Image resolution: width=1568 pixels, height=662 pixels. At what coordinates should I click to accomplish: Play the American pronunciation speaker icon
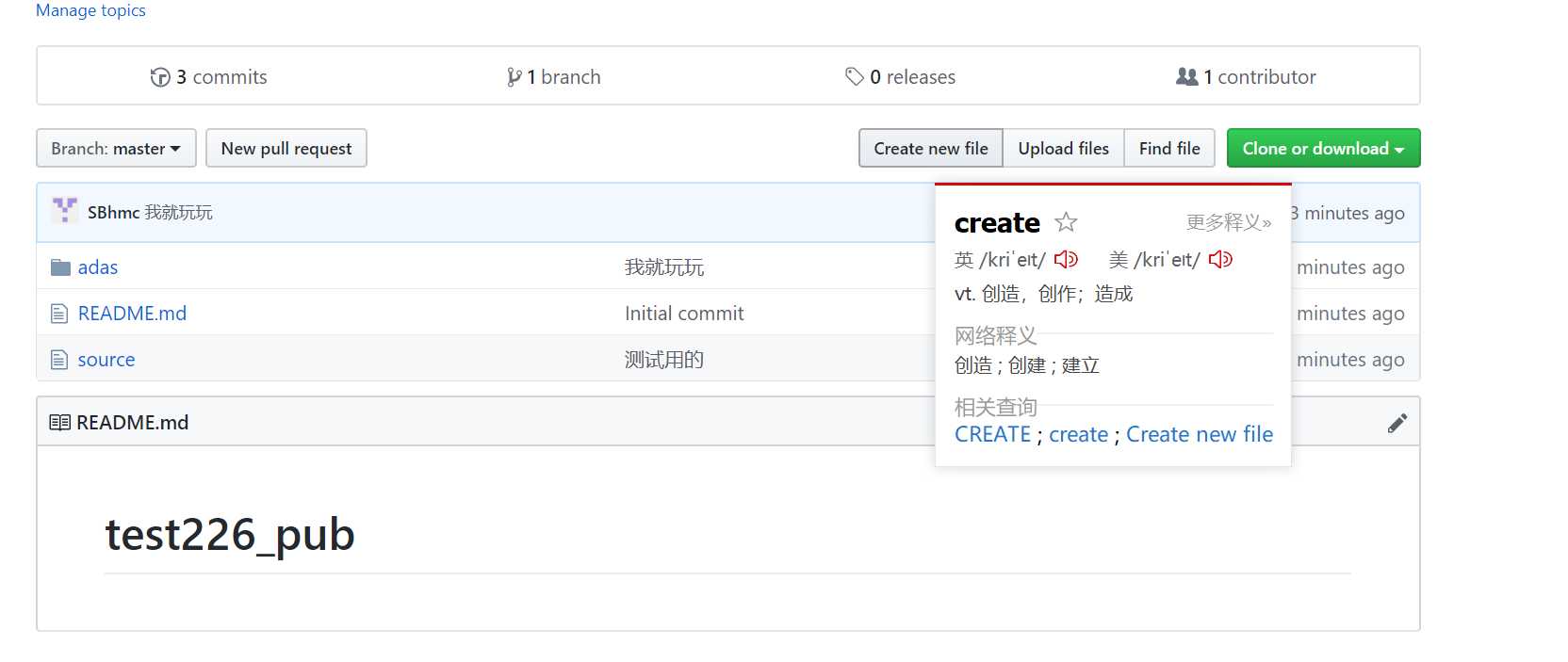pyautogui.click(x=1220, y=259)
